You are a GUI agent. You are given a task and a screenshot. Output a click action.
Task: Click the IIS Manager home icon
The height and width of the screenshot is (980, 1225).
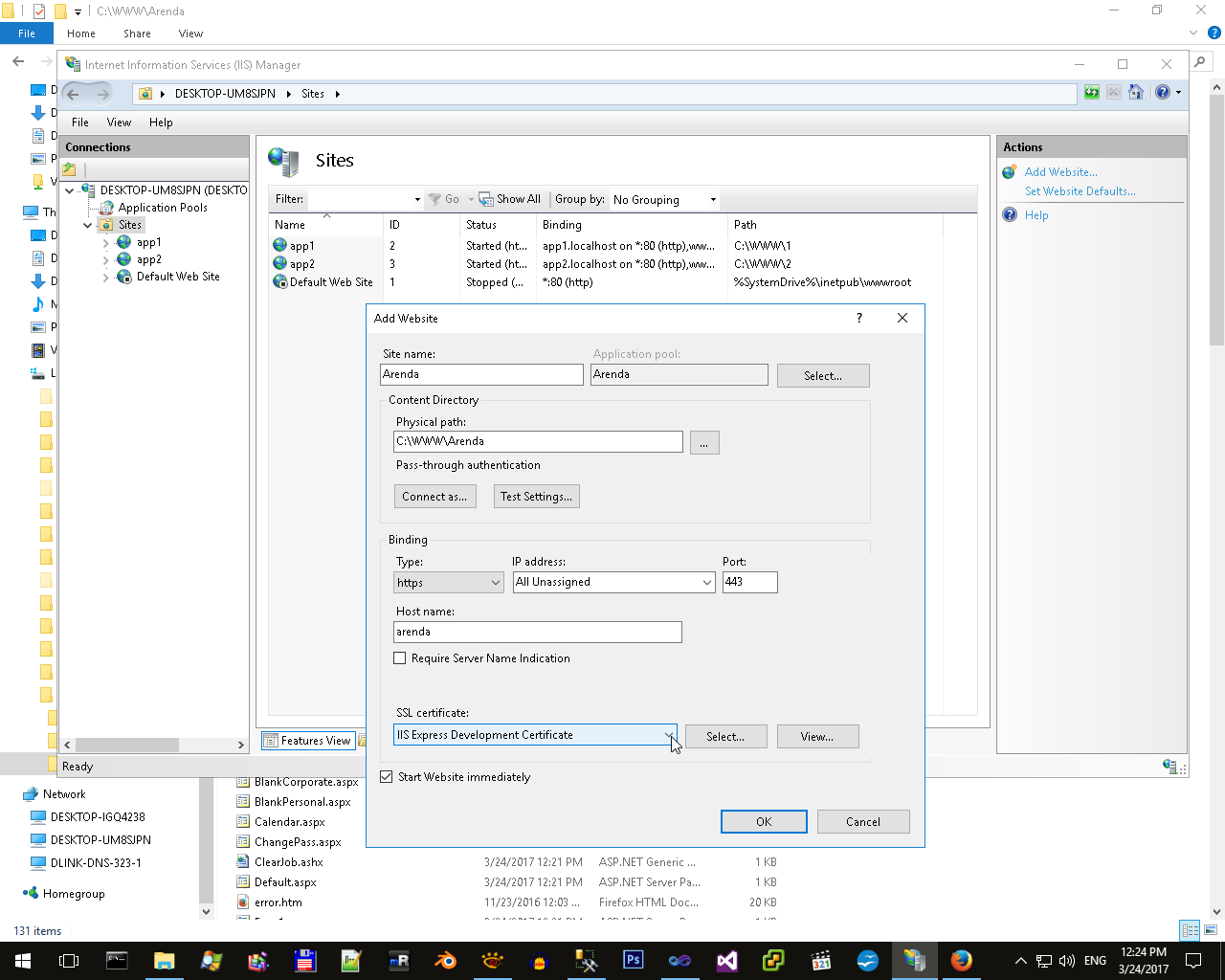[1136, 93]
